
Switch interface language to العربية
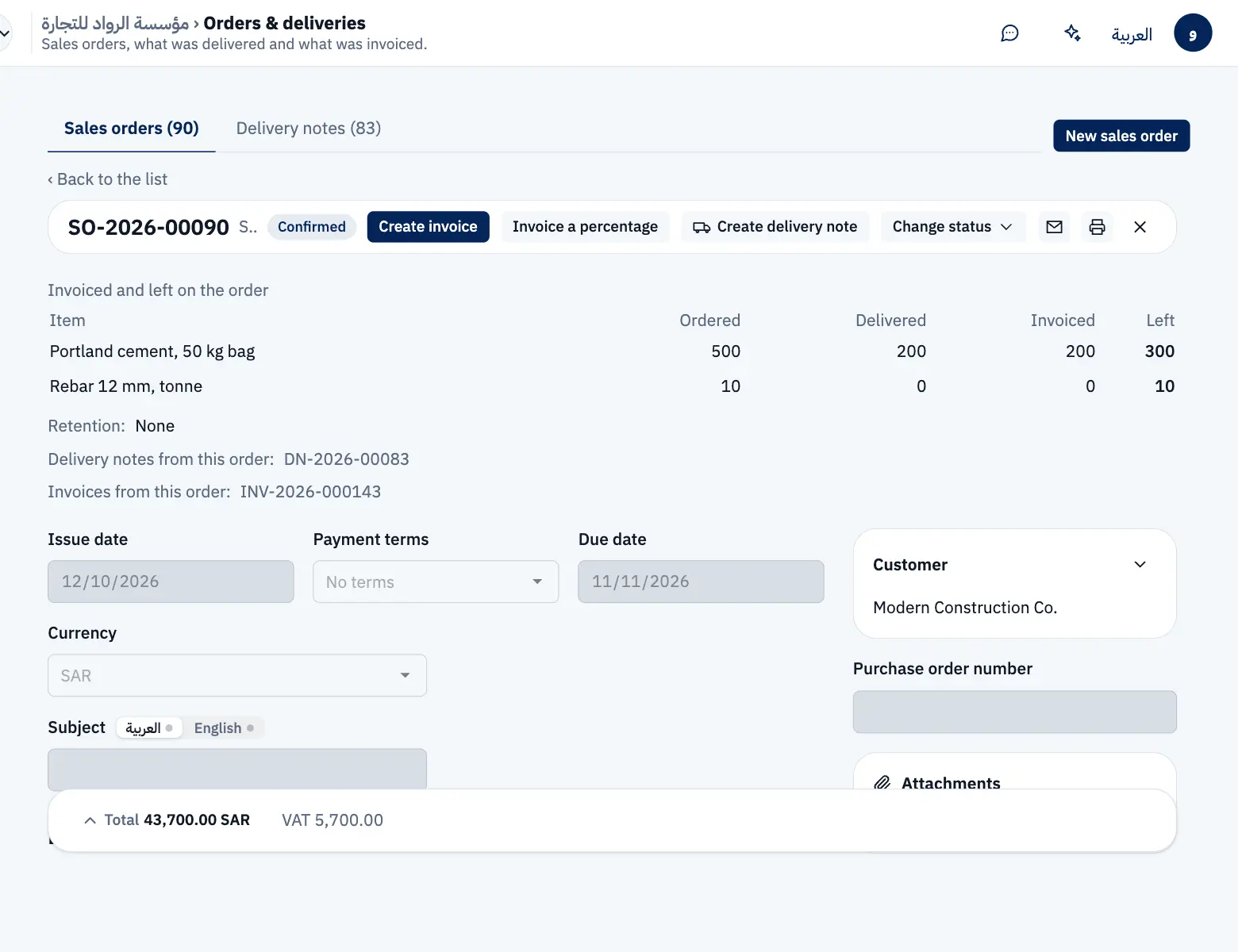[x=1132, y=34]
